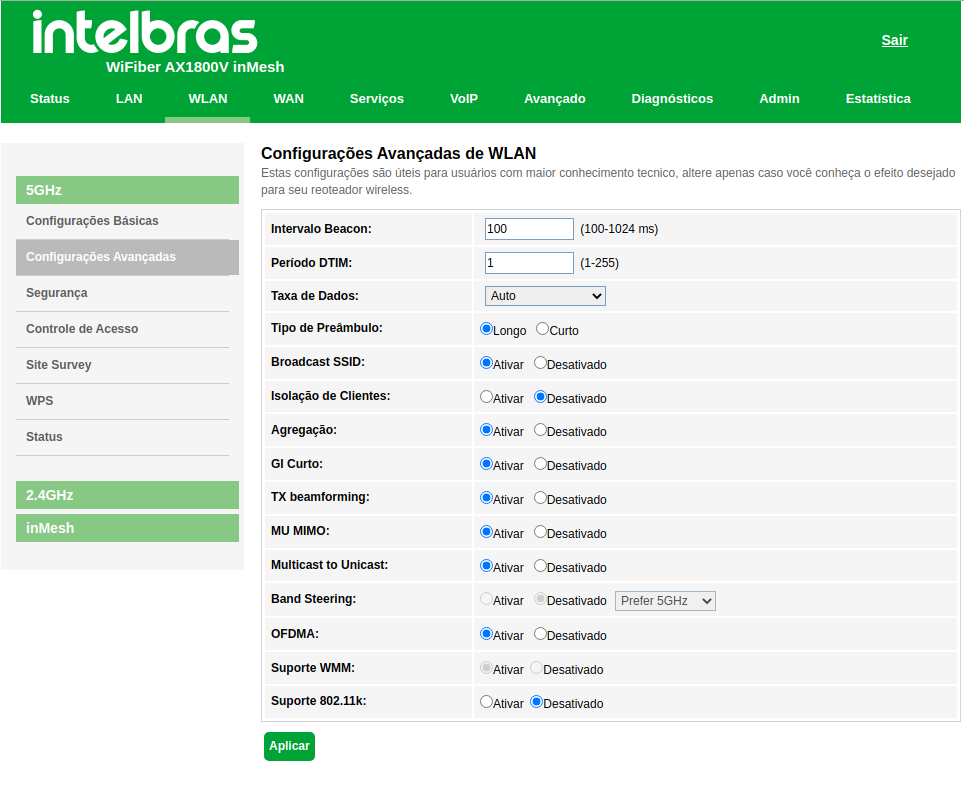Enable Suporte 802.11k with Ativar
This screenshot has width=964, height=786.
[x=486, y=701]
